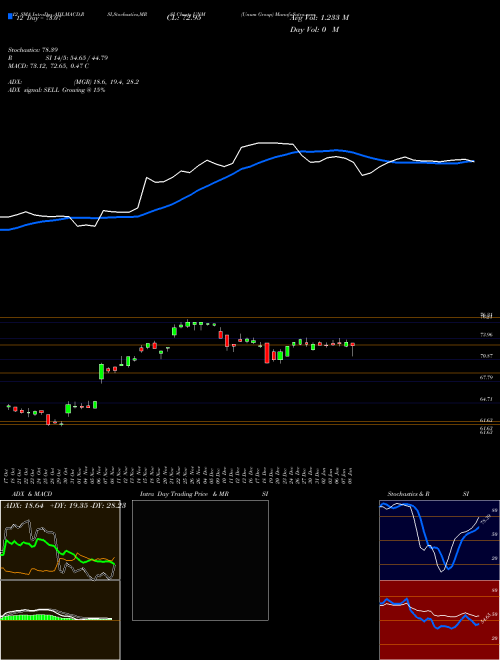
Task: Select the 'Avg Vol: 1.233 M' label
Action: point(319,17)
